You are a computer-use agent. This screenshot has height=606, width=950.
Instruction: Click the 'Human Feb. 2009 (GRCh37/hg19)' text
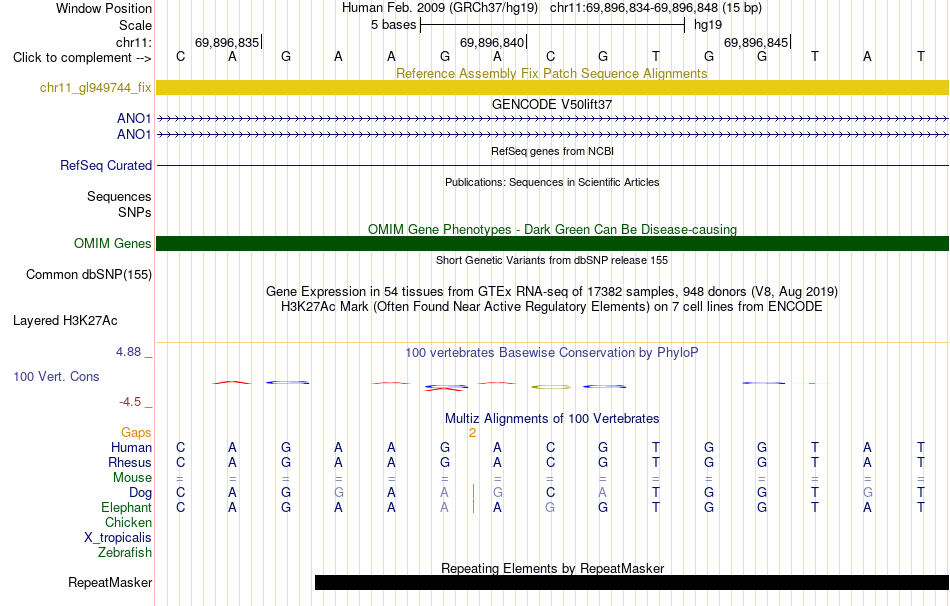(439, 8)
